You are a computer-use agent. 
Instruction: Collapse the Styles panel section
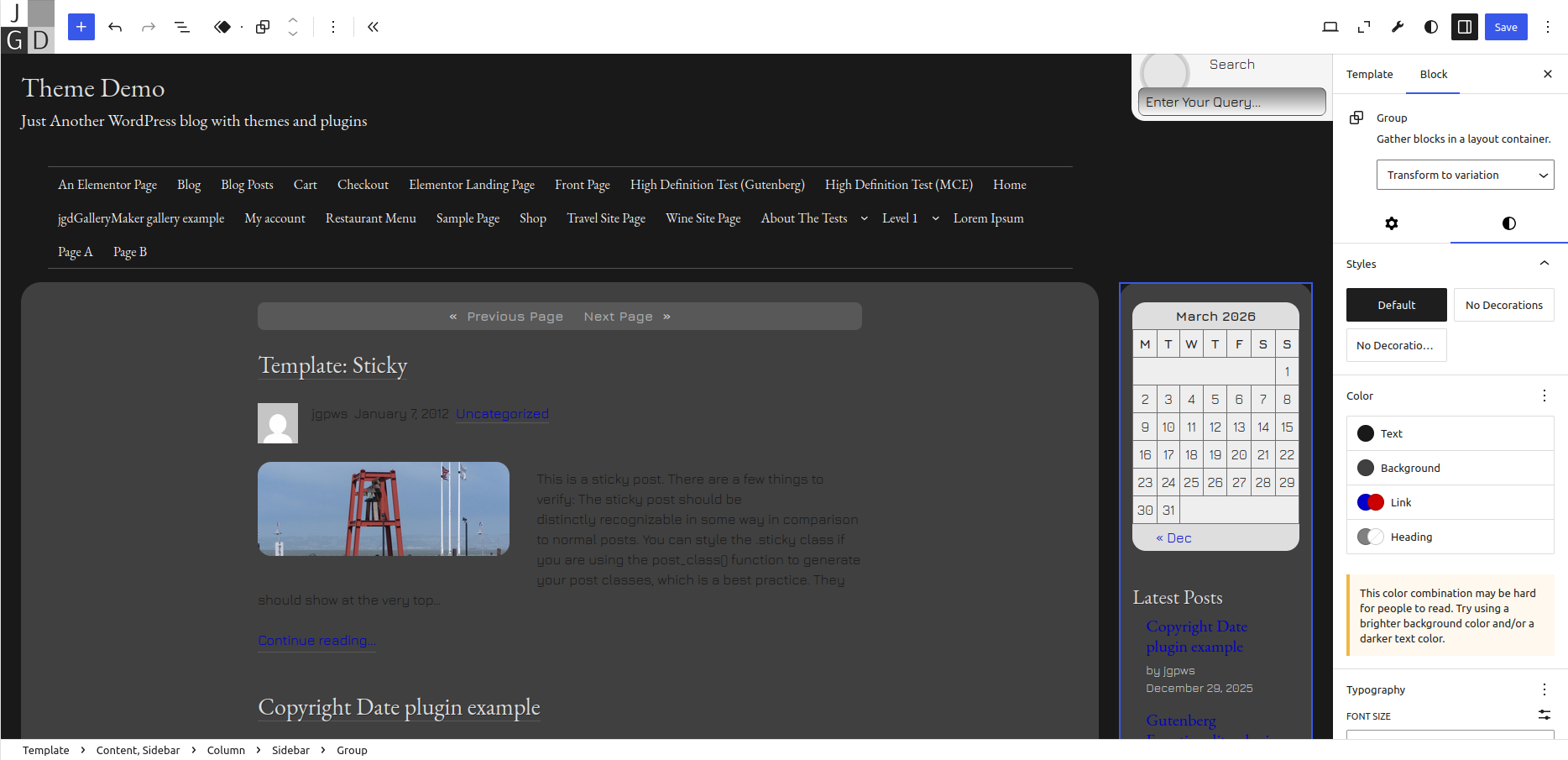point(1544,264)
